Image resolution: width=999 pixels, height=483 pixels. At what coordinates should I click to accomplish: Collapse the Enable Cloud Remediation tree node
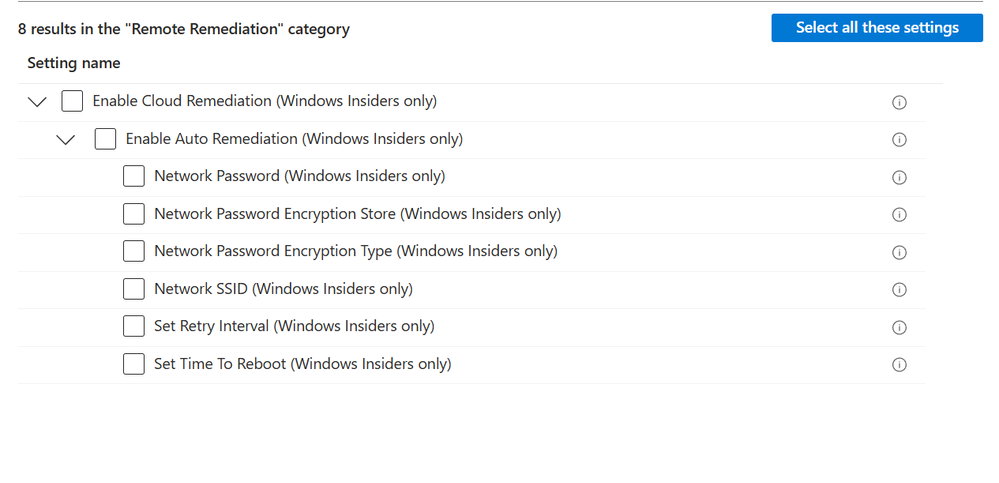point(38,102)
